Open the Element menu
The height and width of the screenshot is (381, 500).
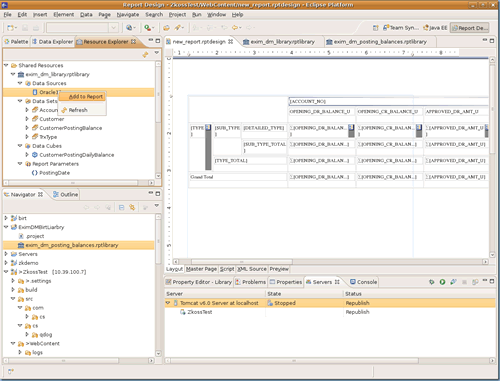pyautogui.click(x=64, y=15)
